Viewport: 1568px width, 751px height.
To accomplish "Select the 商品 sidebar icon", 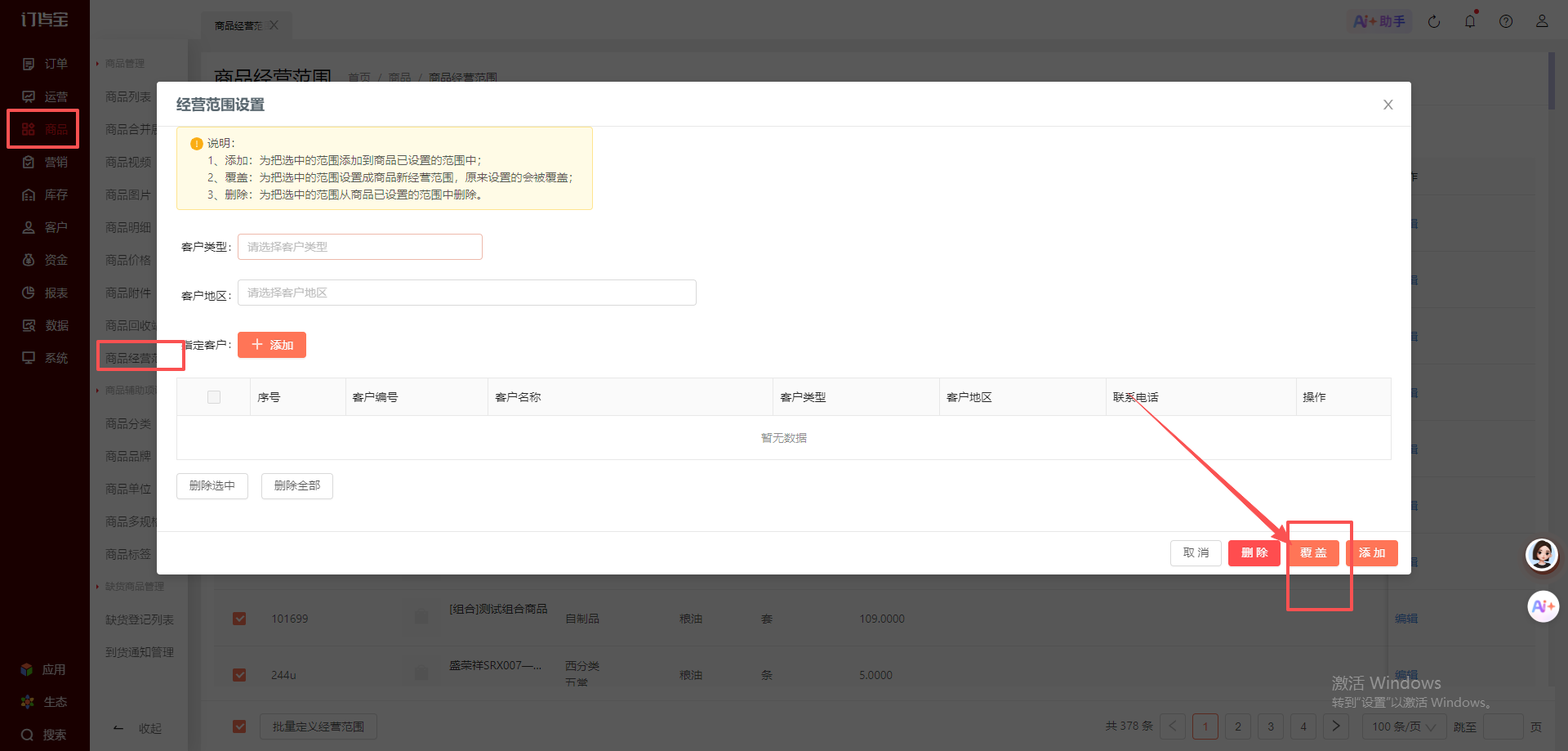I will click(29, 129).
